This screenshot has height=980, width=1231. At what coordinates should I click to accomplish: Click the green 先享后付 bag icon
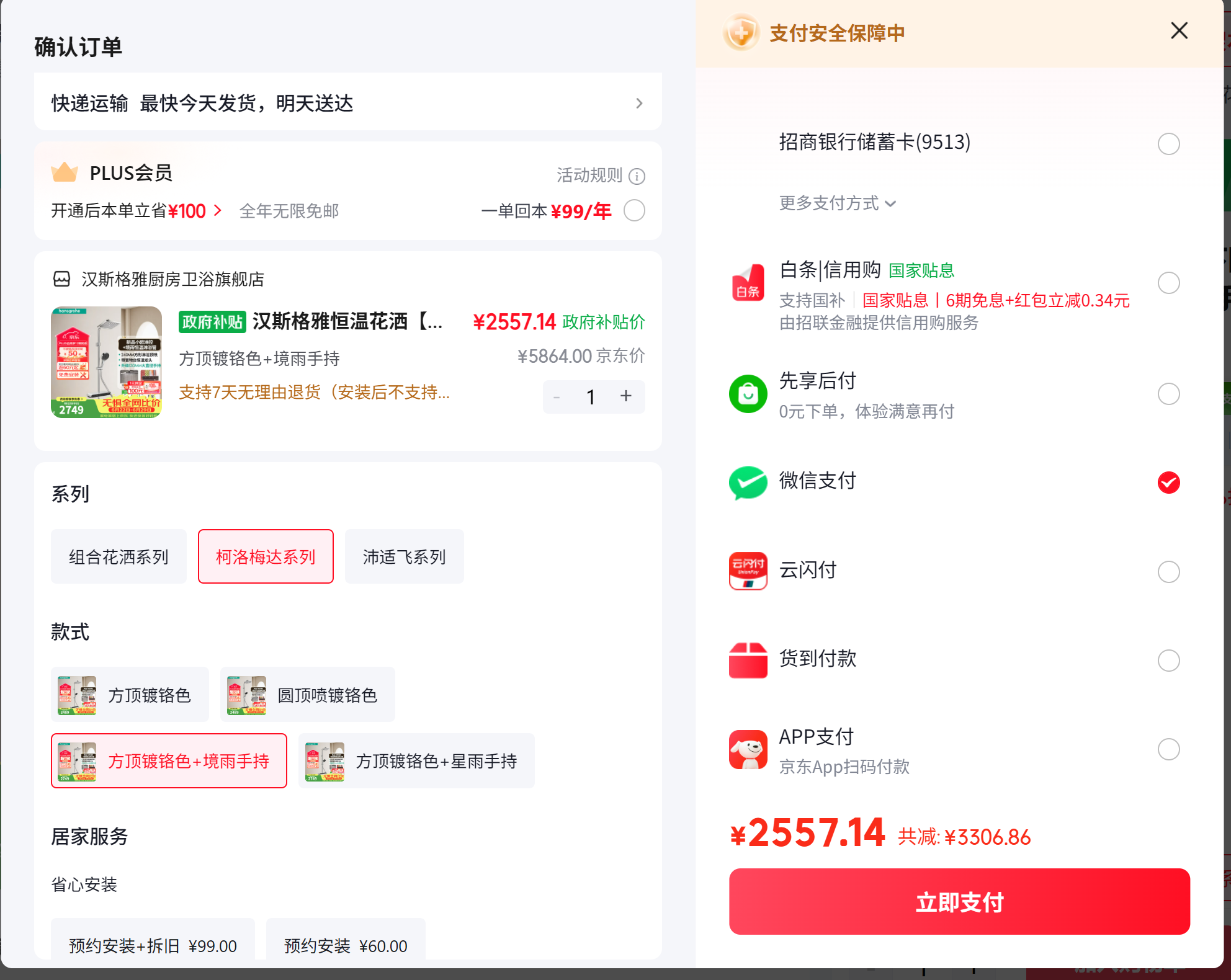(x=748, y=394)
